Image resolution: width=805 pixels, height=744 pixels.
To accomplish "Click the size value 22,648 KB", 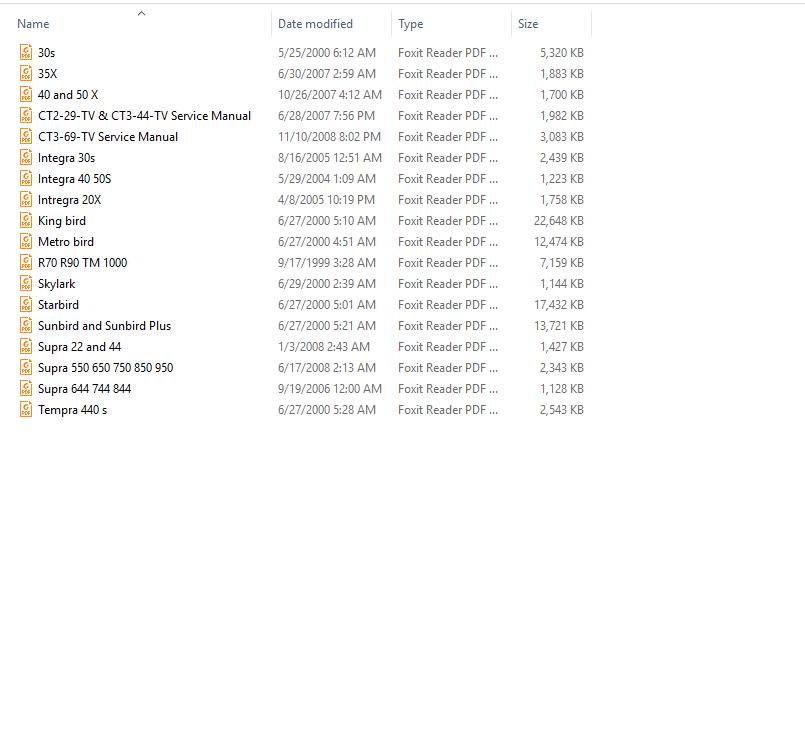I will point(559,221).
